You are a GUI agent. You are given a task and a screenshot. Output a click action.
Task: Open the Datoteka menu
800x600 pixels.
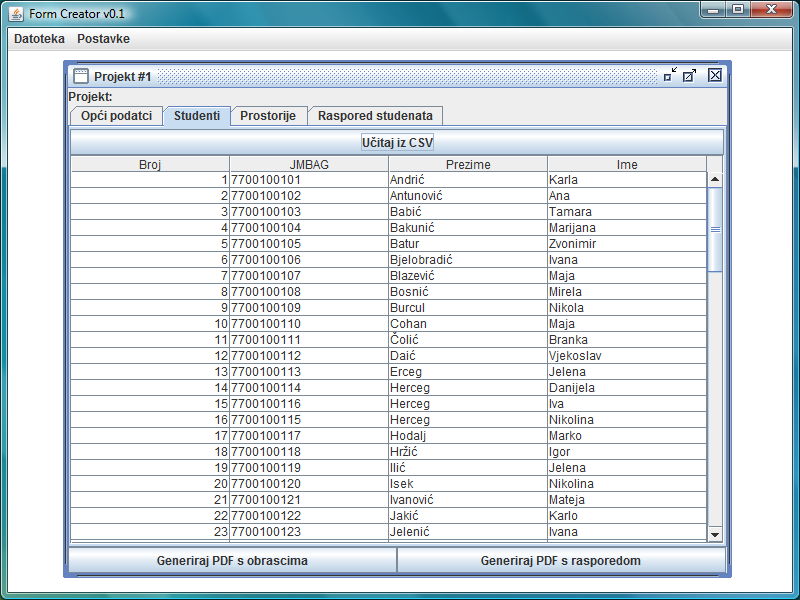(39, 39)
